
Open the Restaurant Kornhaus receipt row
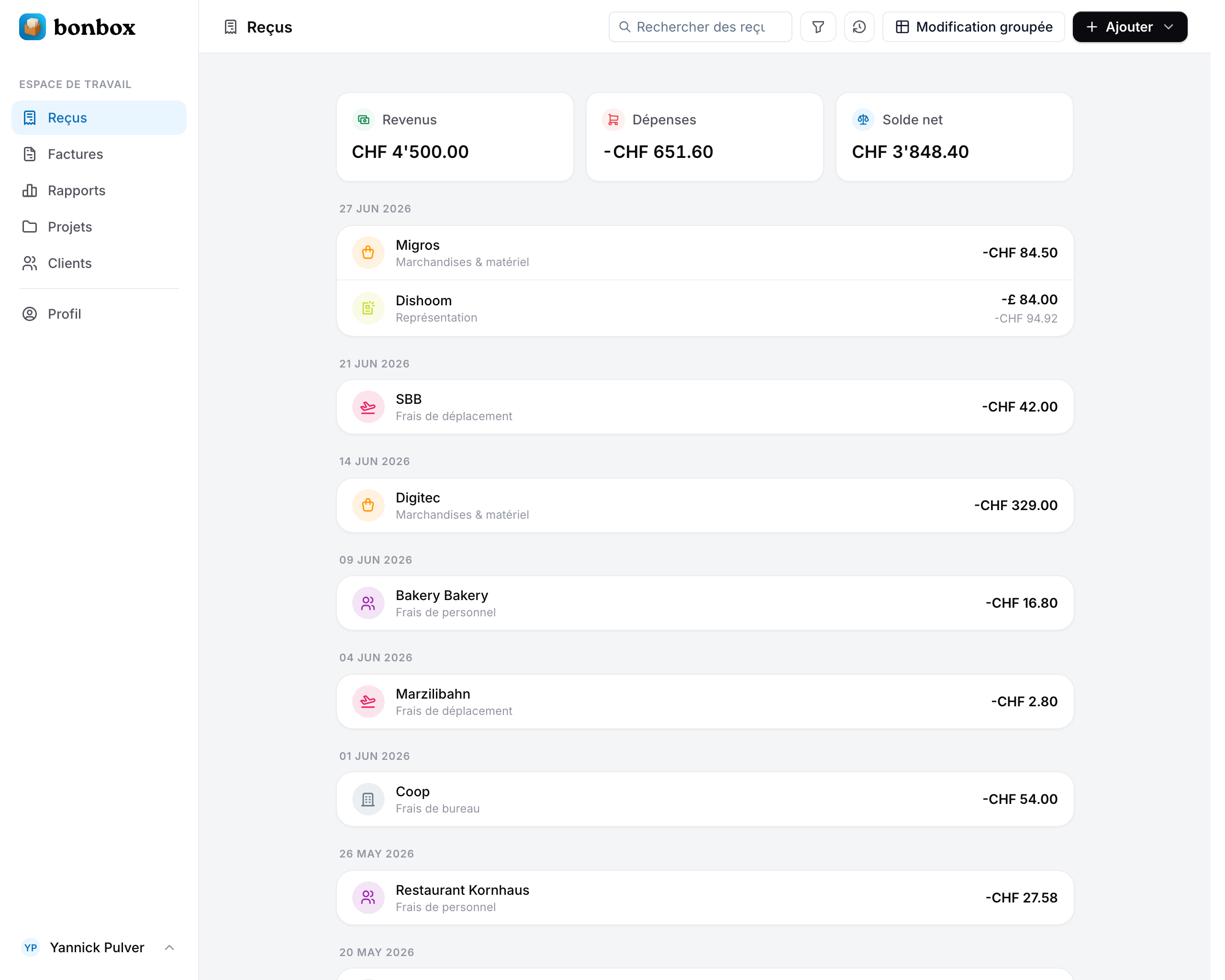(704, 898)
